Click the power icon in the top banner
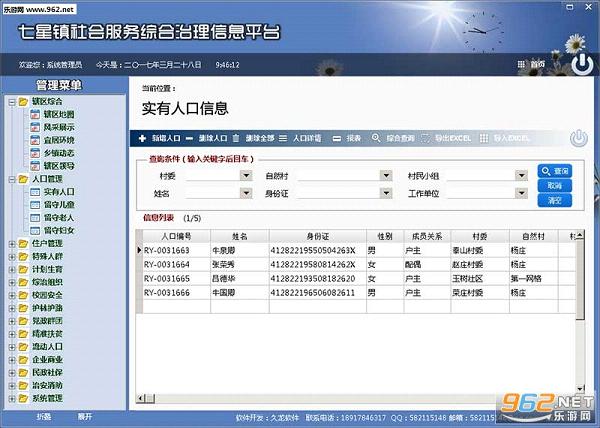The image size is (600, 428). click(x=582, y=64)
